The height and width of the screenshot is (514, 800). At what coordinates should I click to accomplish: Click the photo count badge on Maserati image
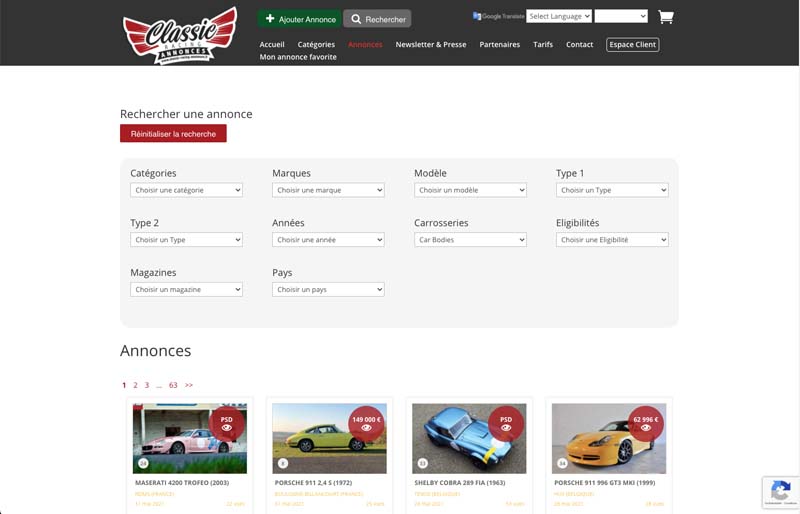click(143, 463)
